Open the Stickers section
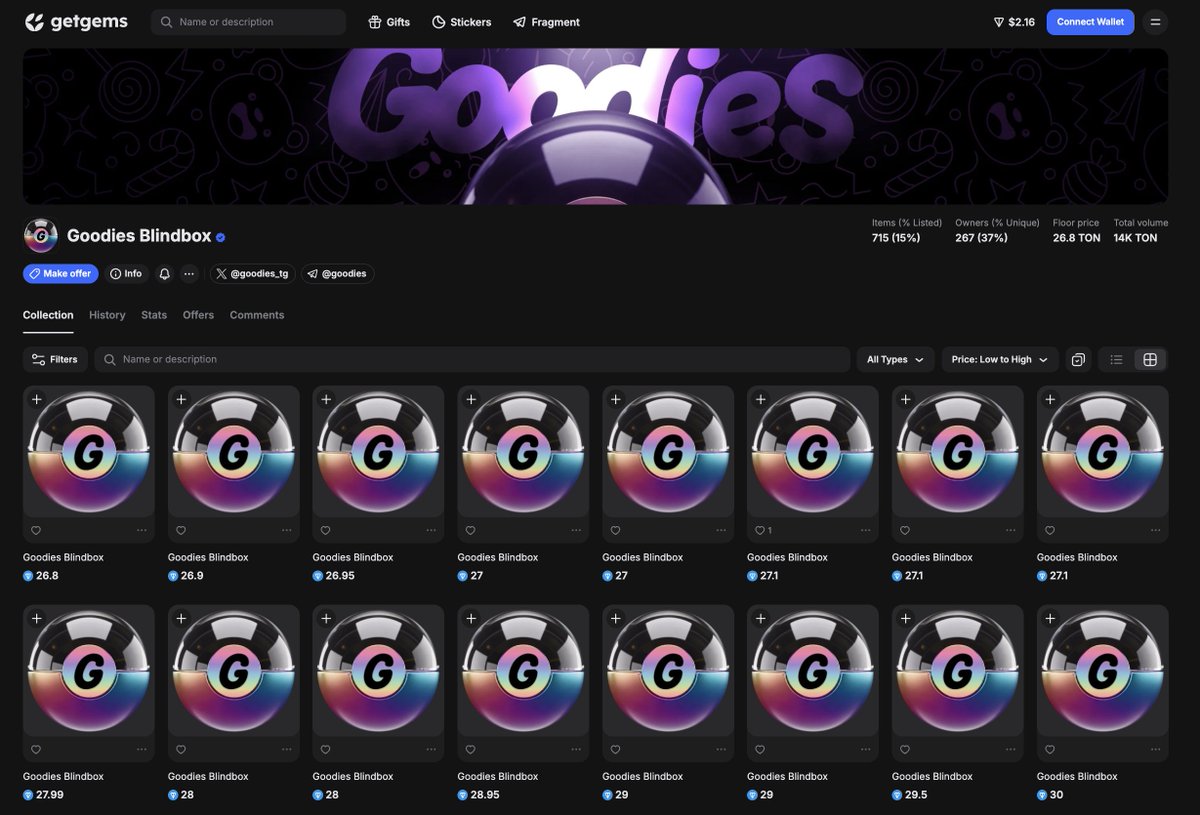The height and width of the screenshot is (815, 1200). [461, 22]
